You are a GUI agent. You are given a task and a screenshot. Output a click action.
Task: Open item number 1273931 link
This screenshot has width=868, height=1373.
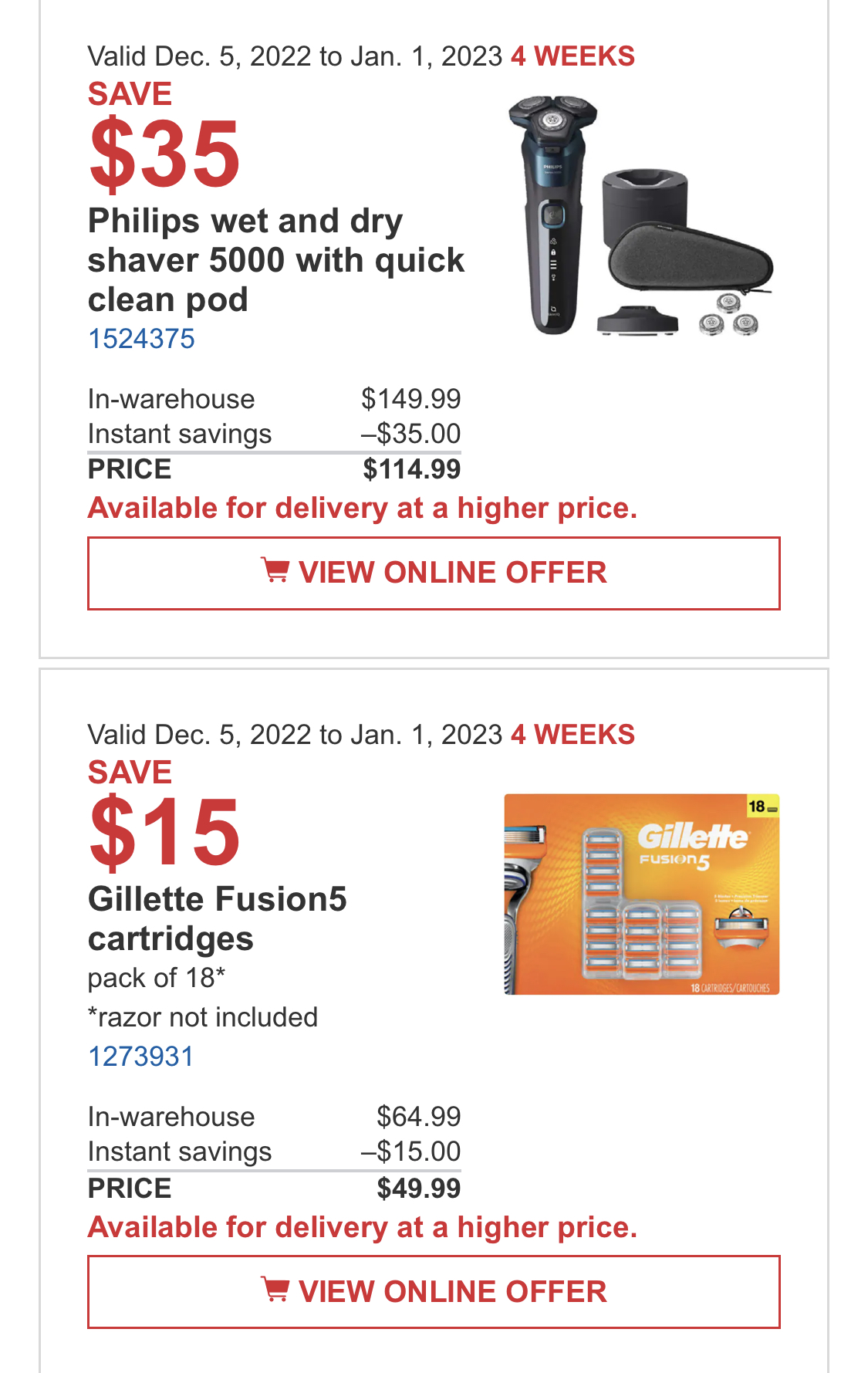point(140,1056)
